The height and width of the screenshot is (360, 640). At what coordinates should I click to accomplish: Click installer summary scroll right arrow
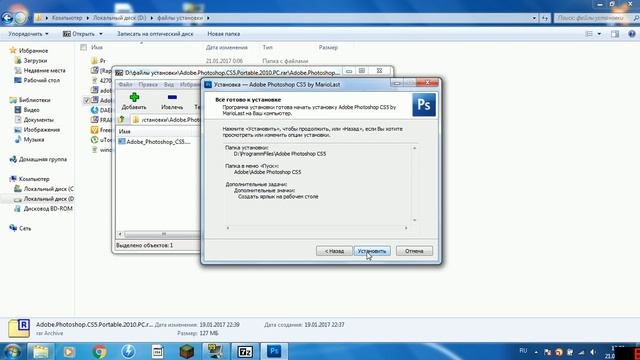[406, 228]
